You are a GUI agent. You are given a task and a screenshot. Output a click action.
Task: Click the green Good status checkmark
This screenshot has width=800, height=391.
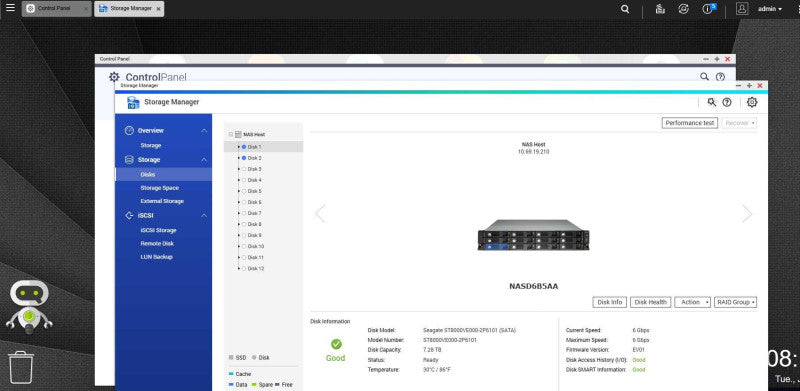click(x=336, y=344)
